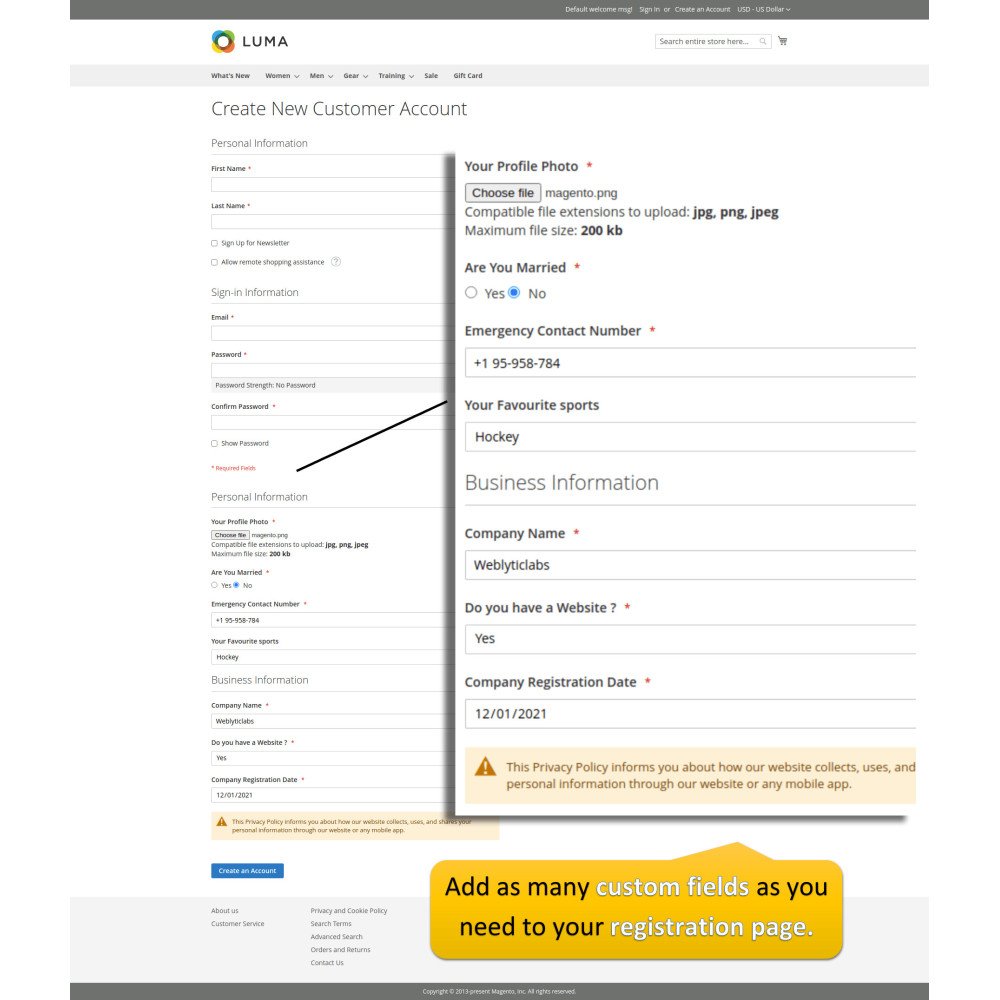Select No radio in small Are You Married
Viewport: 1000px width, 1000px height.
(236, 585)
